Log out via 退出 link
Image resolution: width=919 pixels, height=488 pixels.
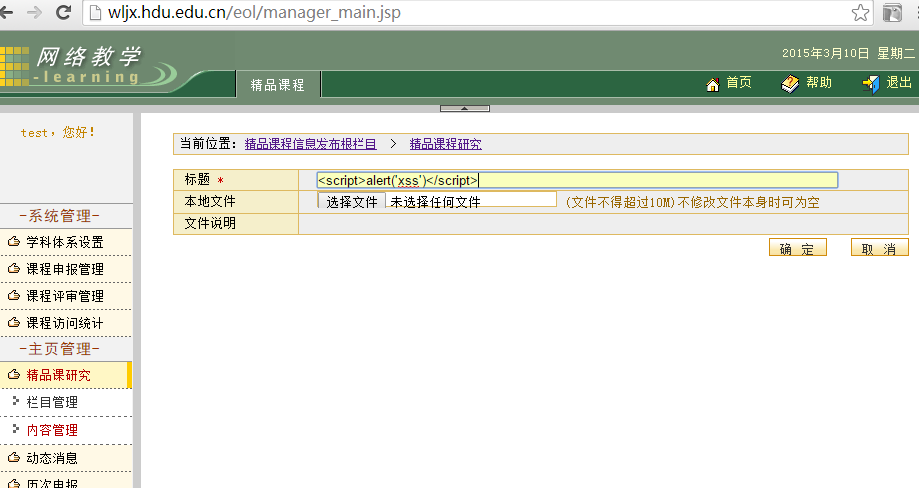[899, 82]
